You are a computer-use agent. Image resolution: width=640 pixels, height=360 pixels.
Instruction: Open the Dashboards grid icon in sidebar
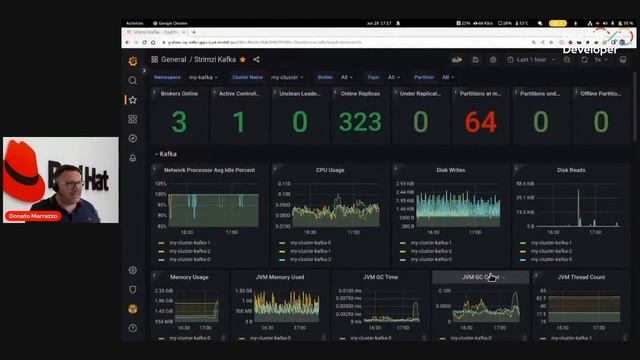(x=133, y=119)
